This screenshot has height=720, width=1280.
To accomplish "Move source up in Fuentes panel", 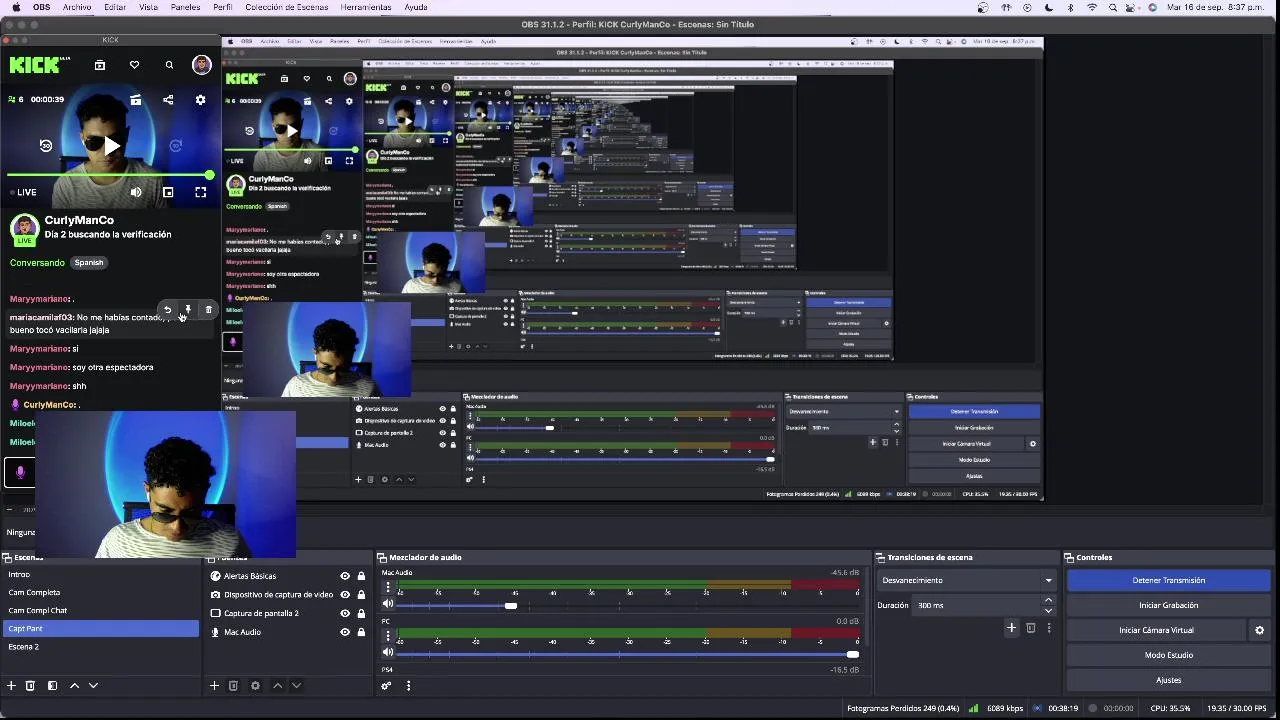I will click(x=277, y=686).
